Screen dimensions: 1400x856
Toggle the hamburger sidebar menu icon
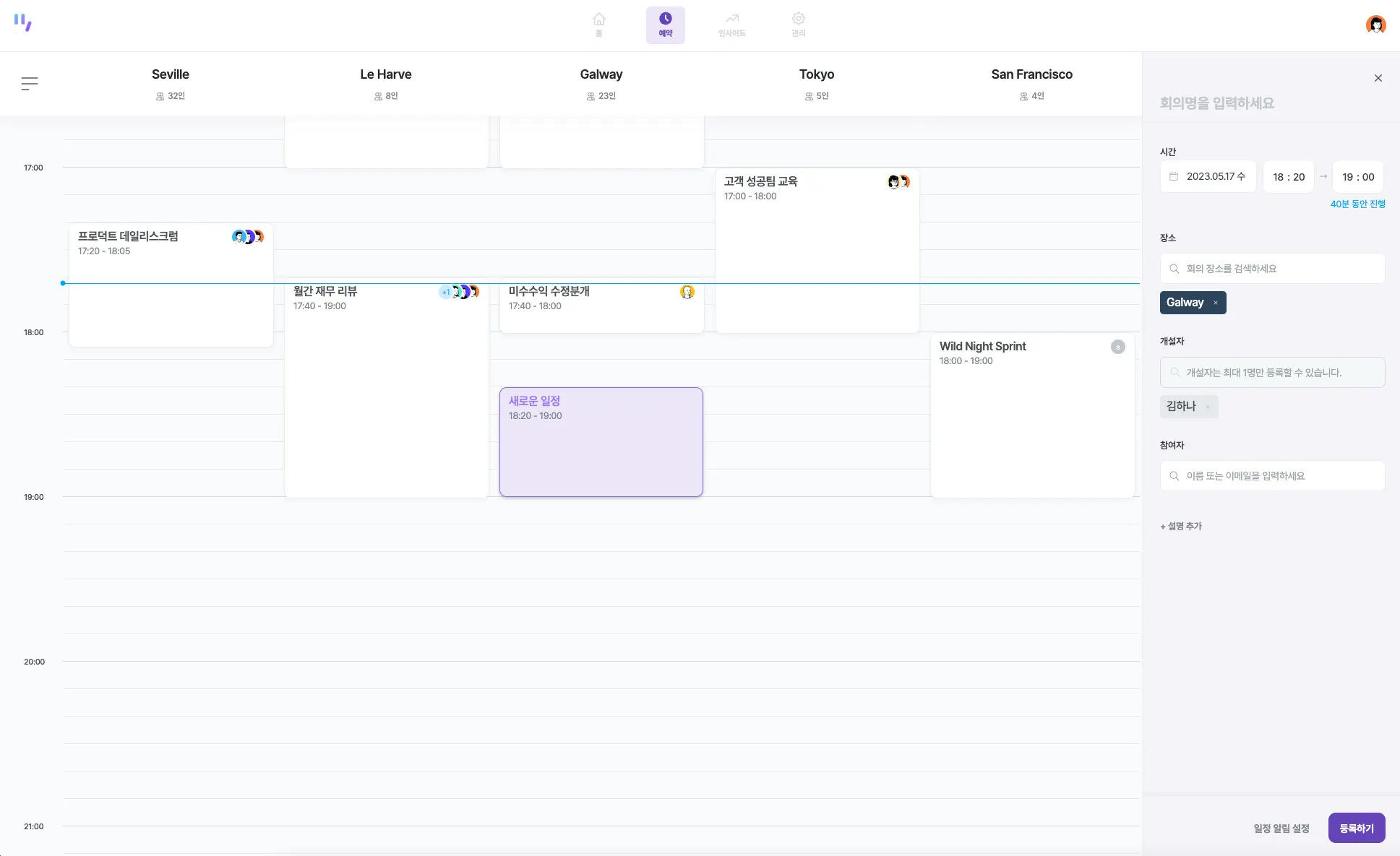30,84
